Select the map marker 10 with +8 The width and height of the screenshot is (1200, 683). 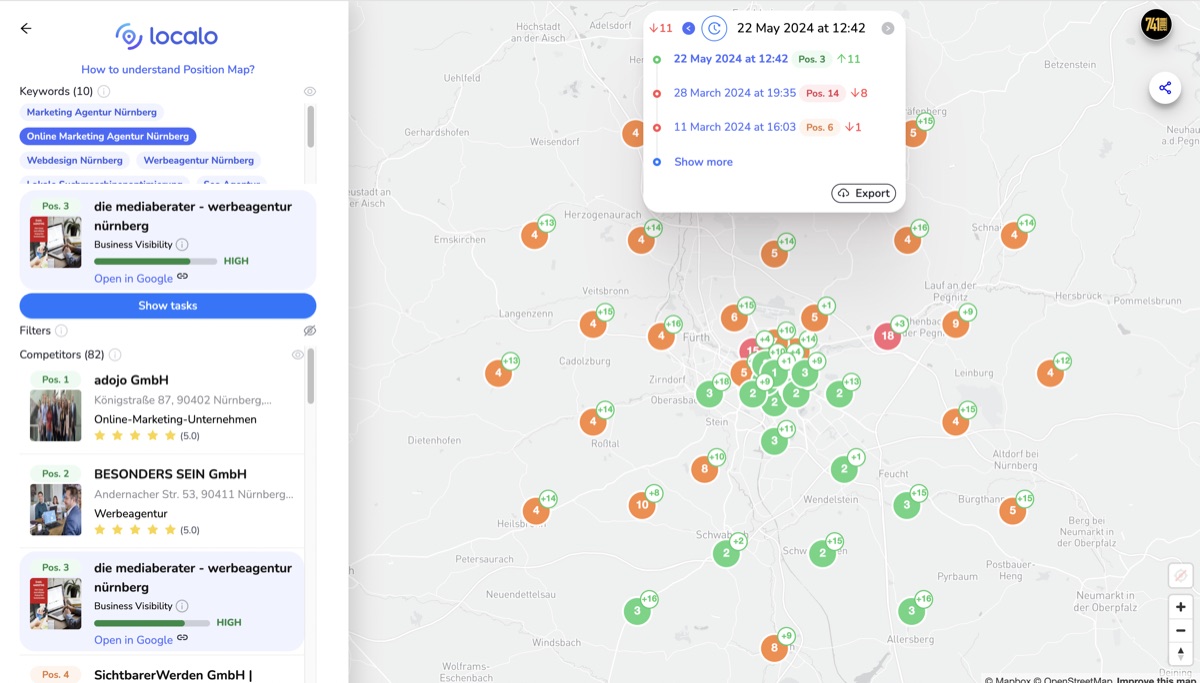pos(642,505)
